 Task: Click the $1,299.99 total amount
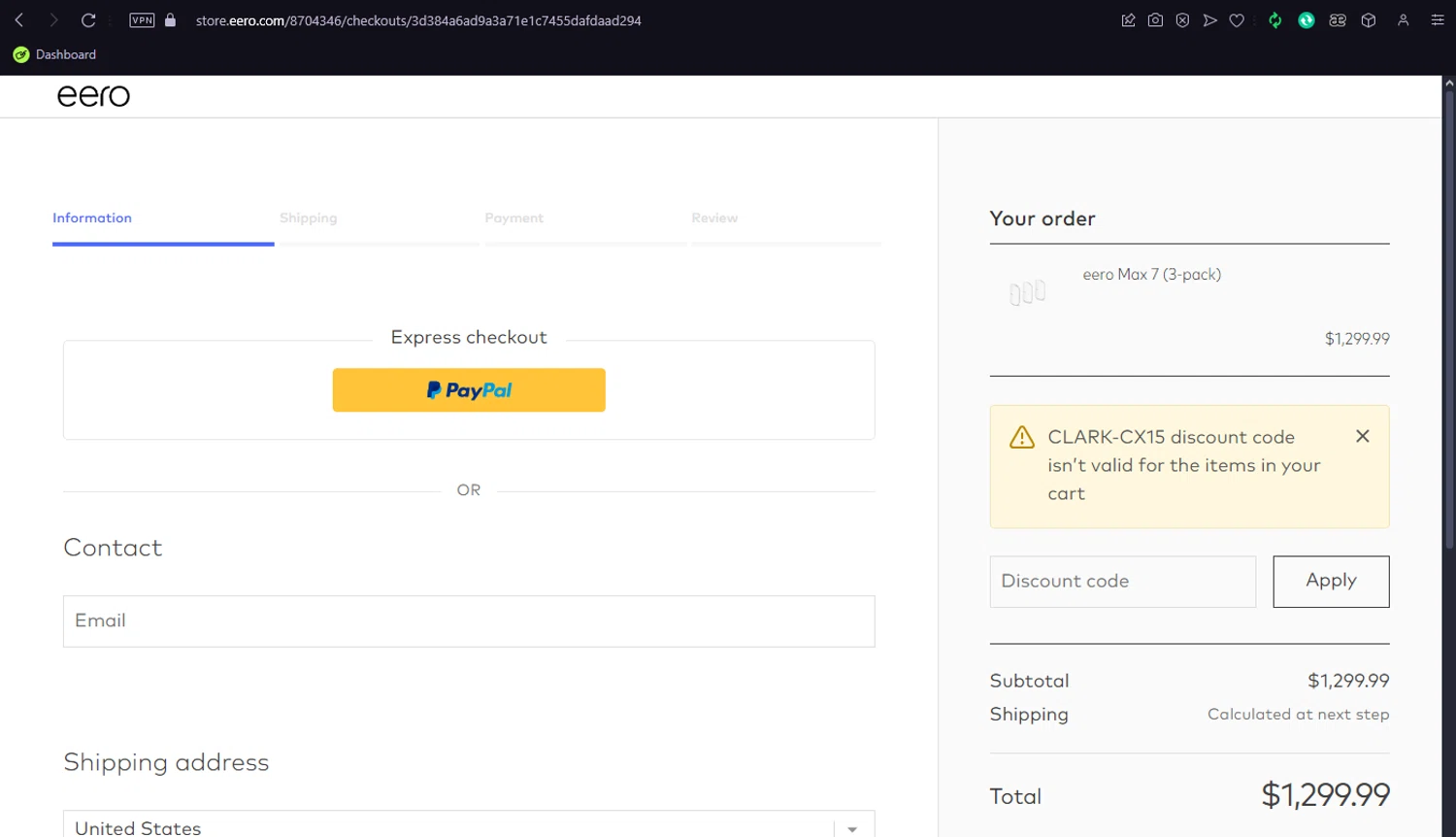pos(1325,795)
